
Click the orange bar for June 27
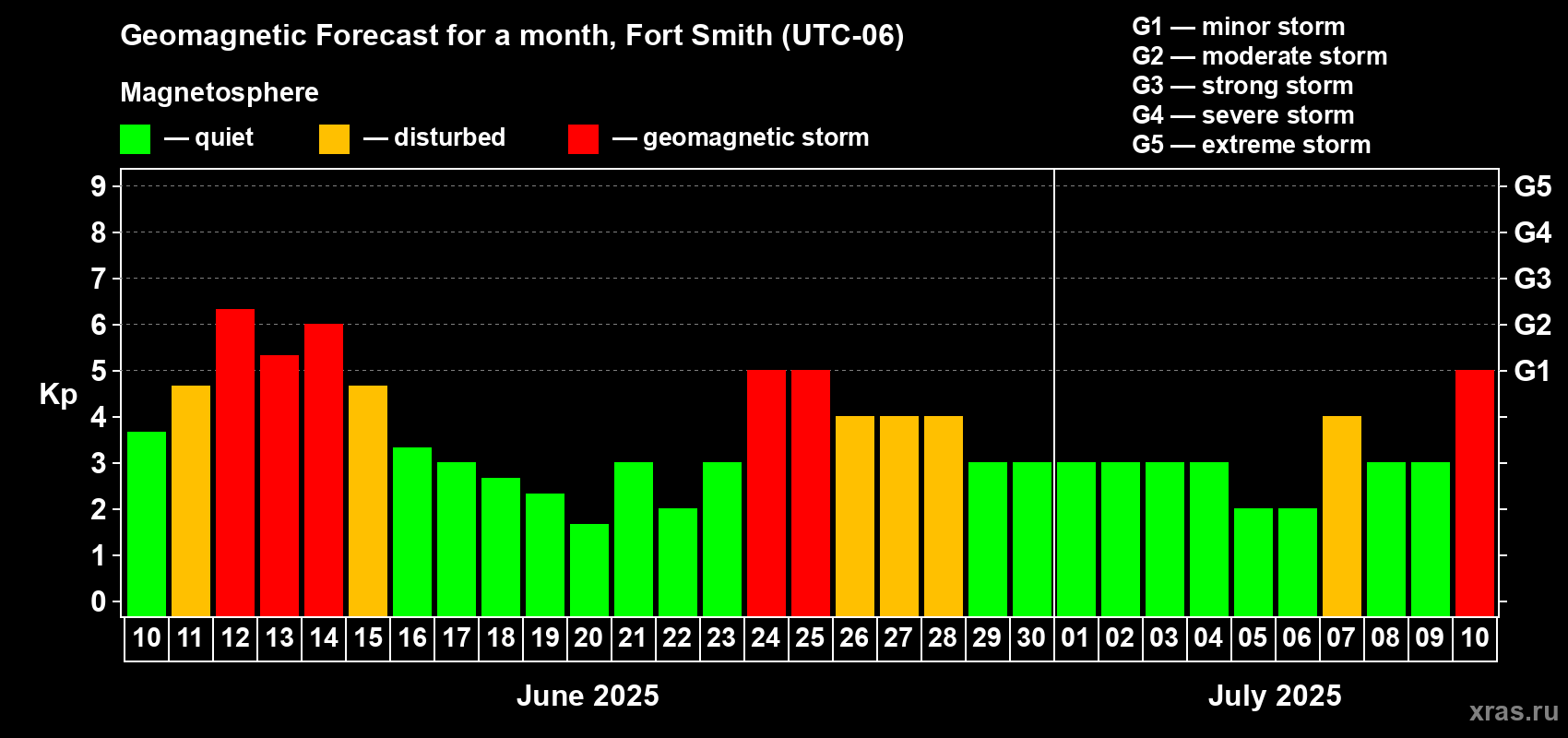899,516
